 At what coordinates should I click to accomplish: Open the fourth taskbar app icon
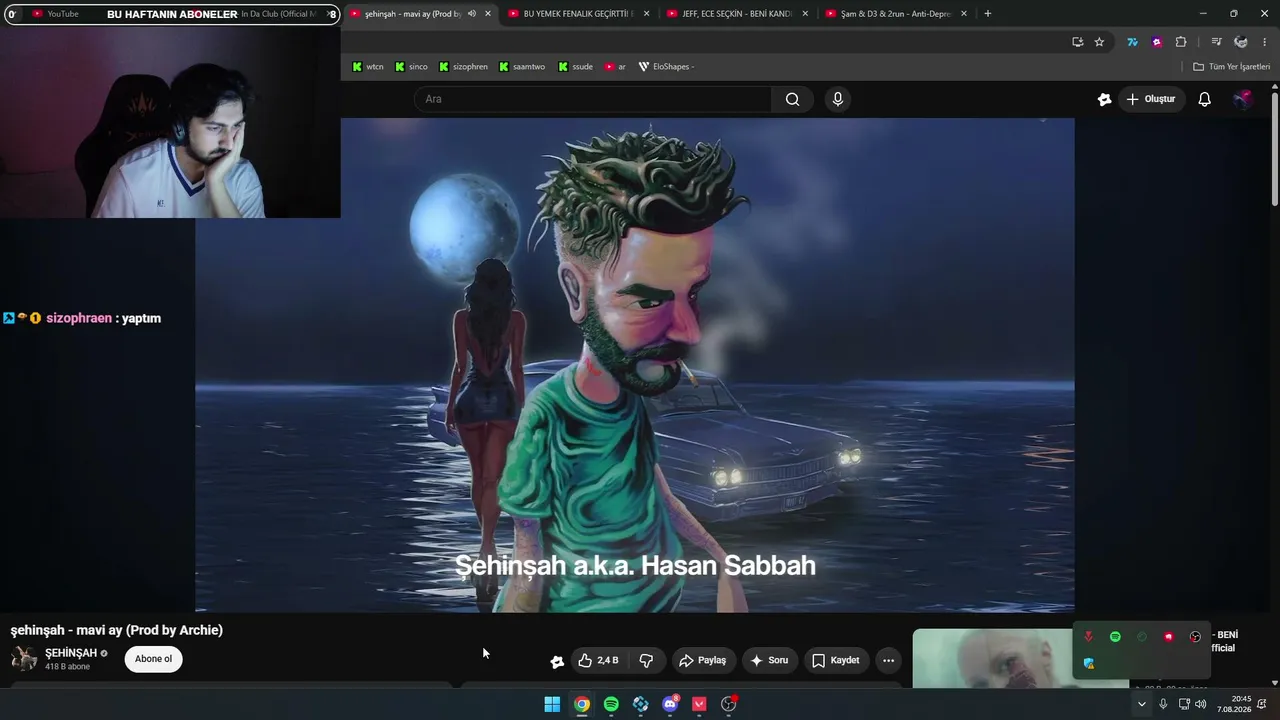point(641,704)
